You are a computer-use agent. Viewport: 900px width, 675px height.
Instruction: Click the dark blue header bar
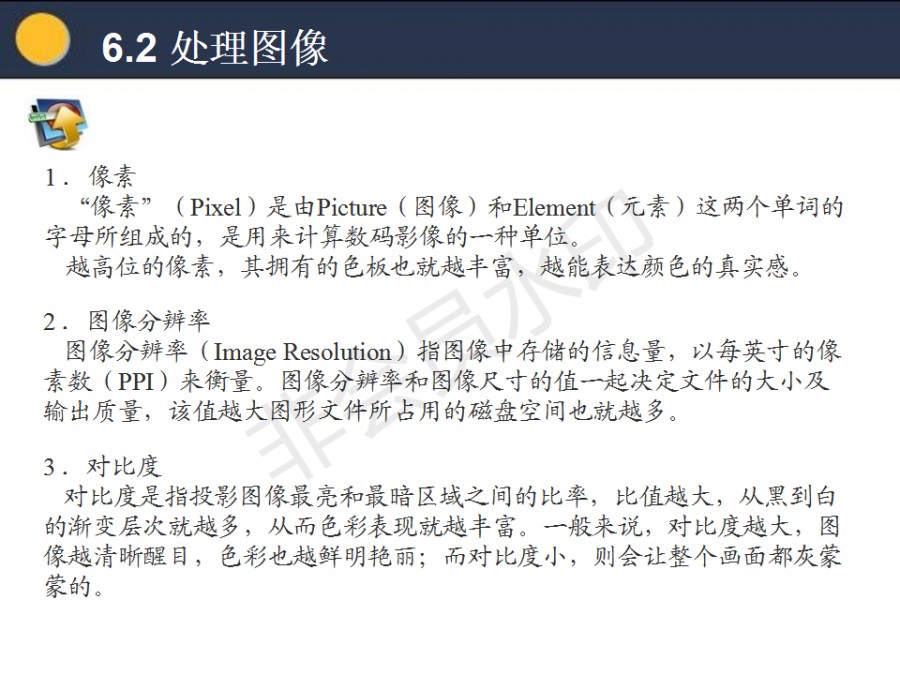[450, 39]
